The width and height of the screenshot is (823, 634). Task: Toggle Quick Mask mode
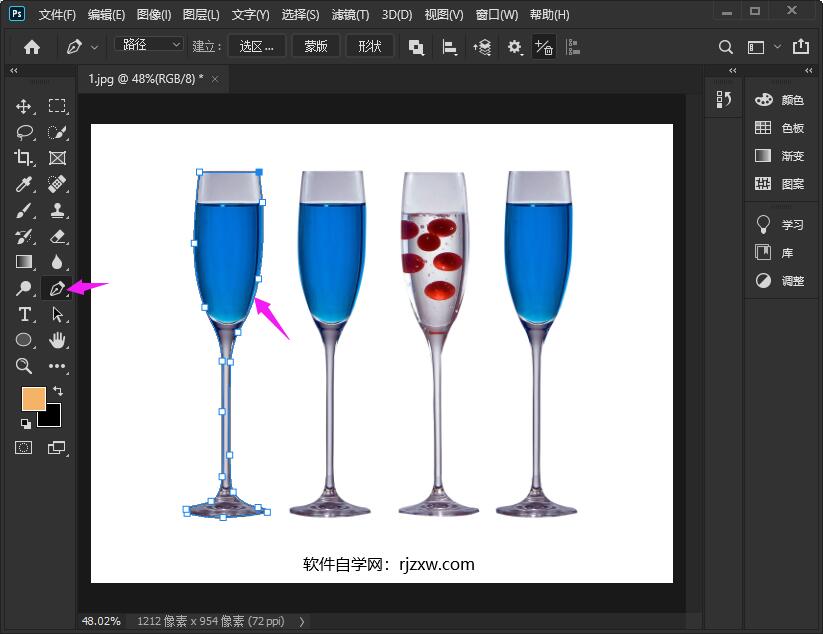(24, 448)
